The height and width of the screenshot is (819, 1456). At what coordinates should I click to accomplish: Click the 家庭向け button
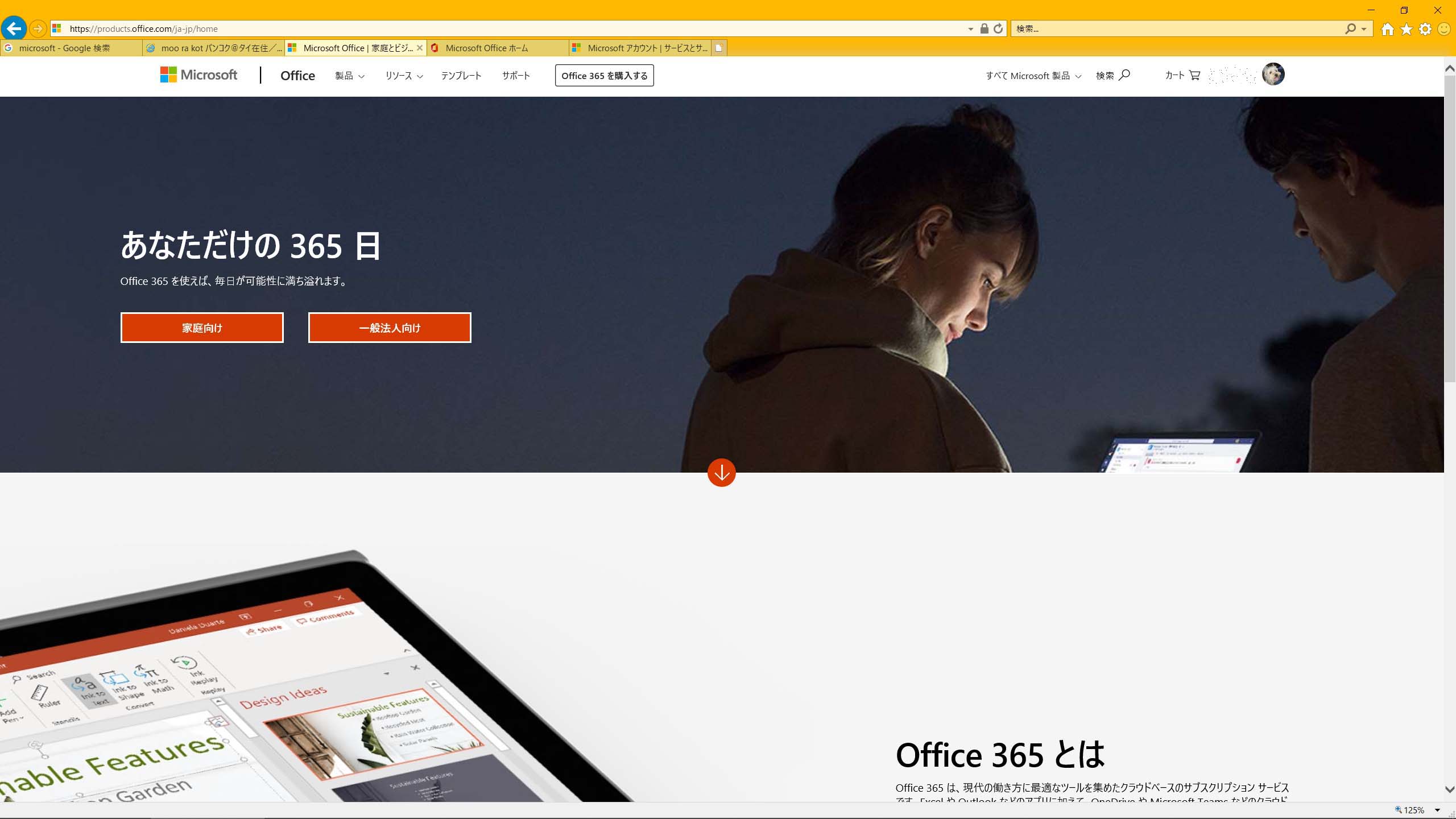pos(202,328)
